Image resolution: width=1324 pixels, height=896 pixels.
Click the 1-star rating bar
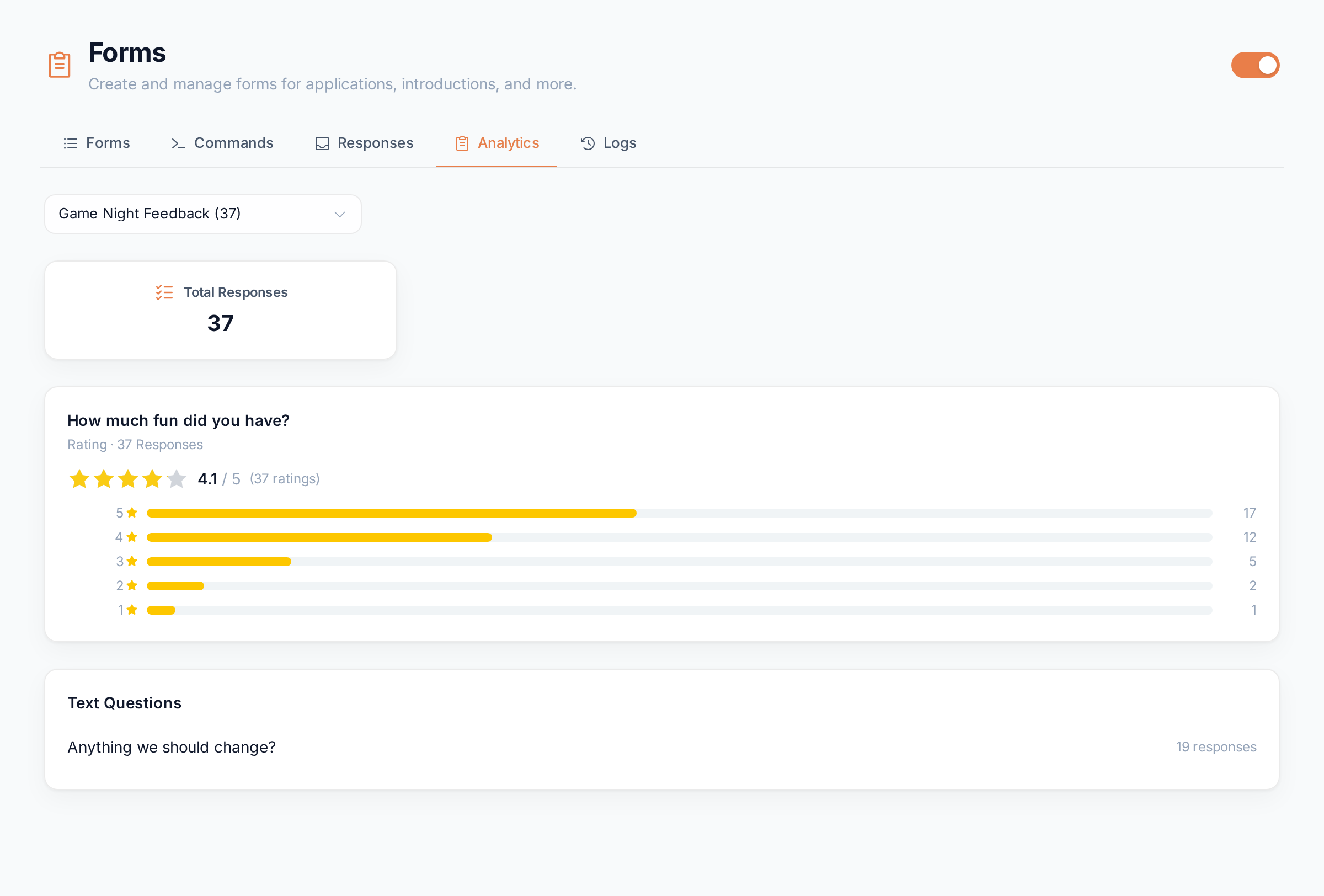coord(679,610)
